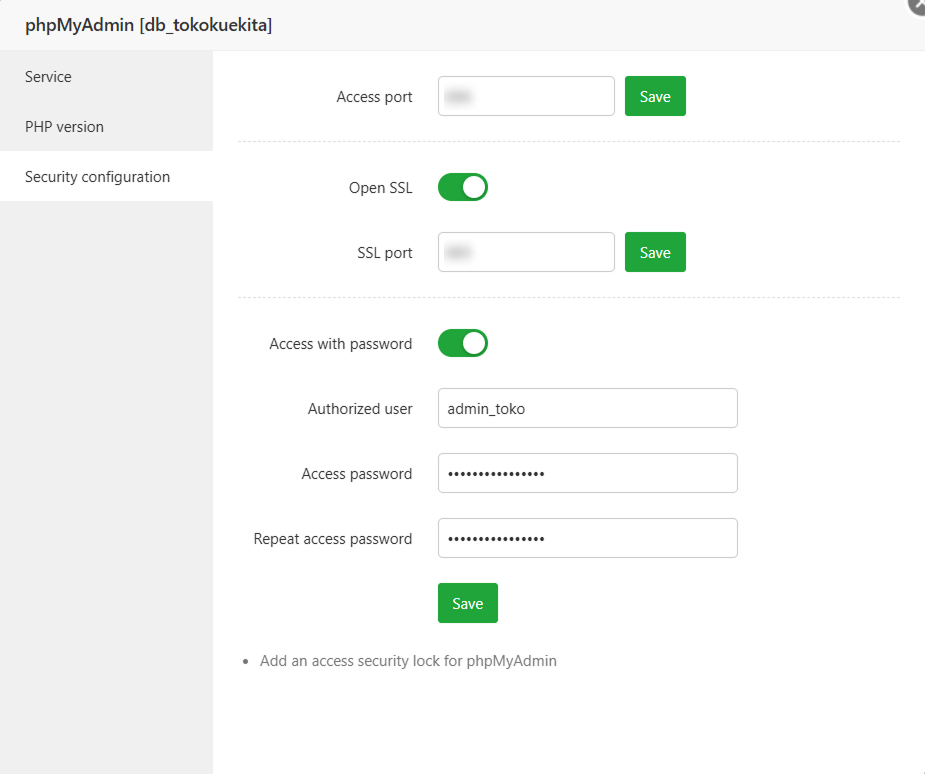Click the Access port label
Image resolution: width=925 pixels, height=774 pixels.
375,96
